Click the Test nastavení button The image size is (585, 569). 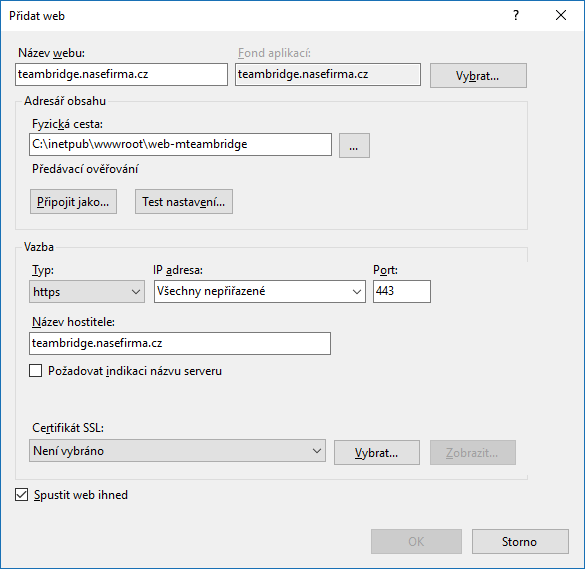[x=184, y=202]
